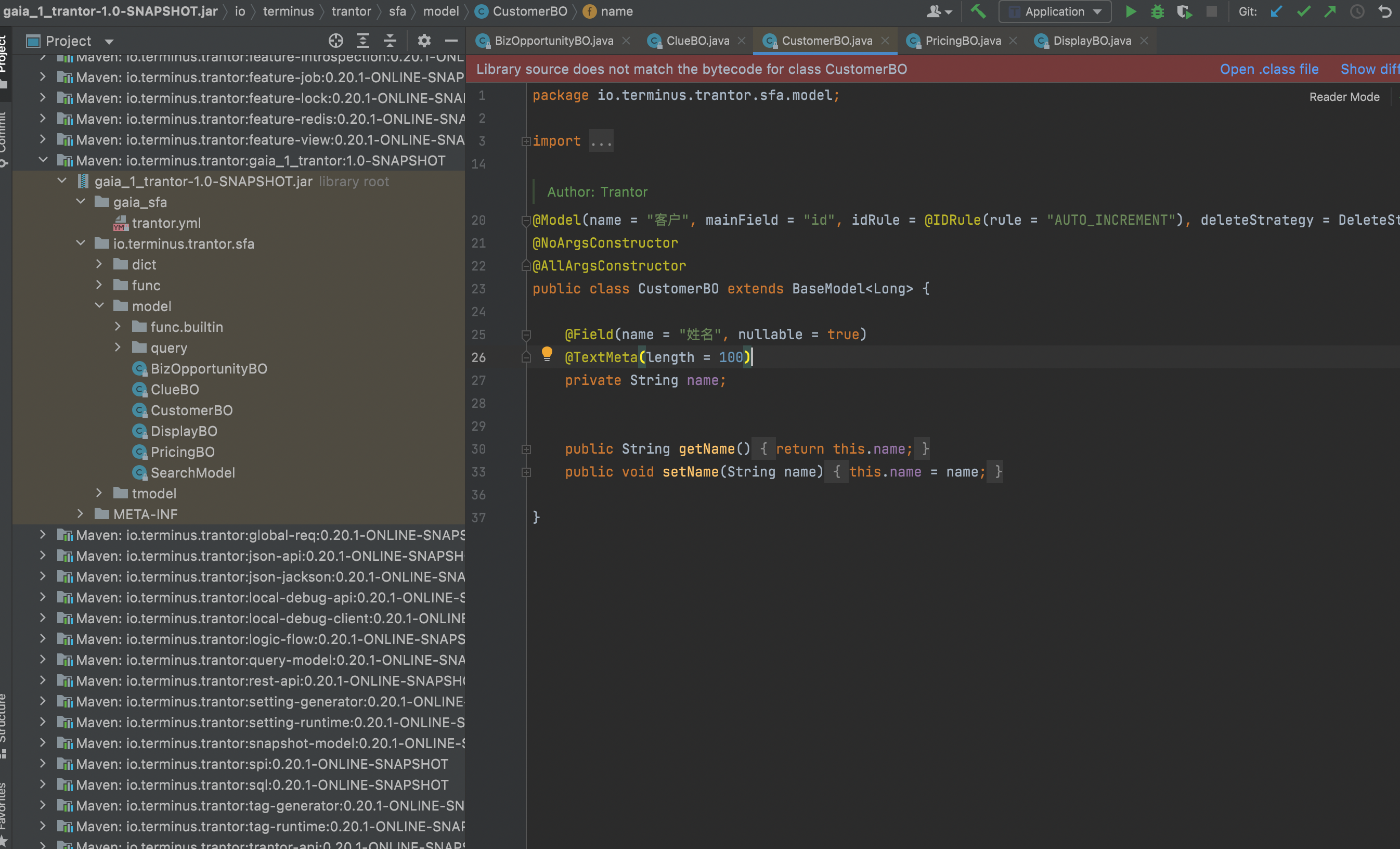Image resolution: width=1400 pixels, height=849 pixels.
Task: Collapse the gaia_sfa folder
Action: pyautogui.click(x=81, y=202)
